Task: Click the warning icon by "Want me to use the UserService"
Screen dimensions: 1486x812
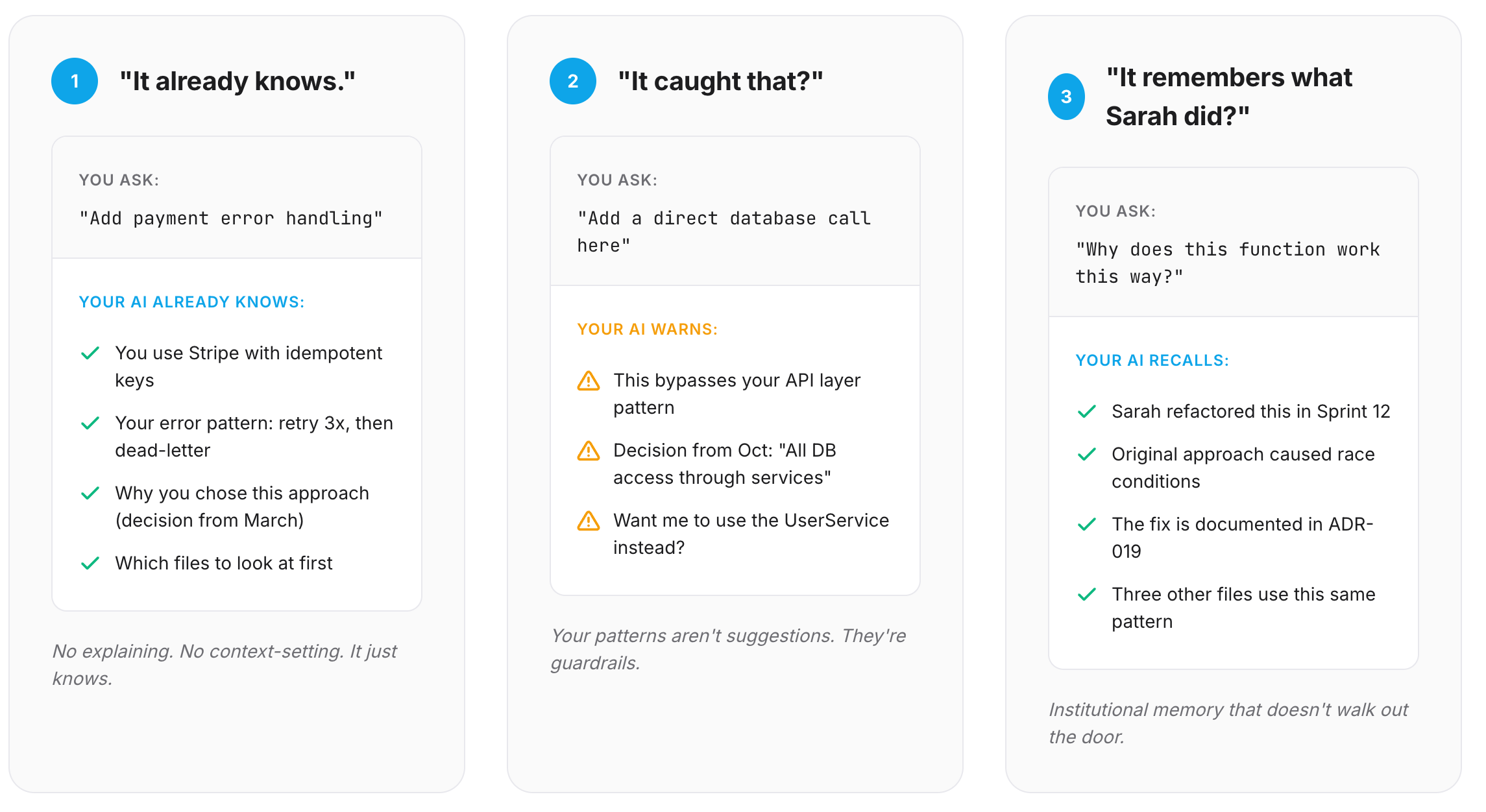Action: (589, 521)
